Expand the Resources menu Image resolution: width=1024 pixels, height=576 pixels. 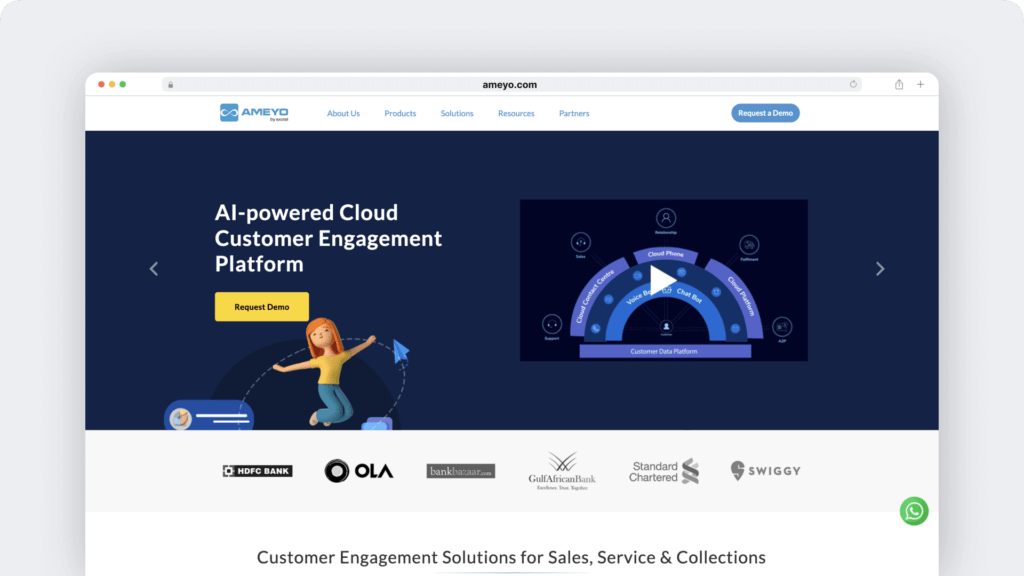(x=516, y=114)
